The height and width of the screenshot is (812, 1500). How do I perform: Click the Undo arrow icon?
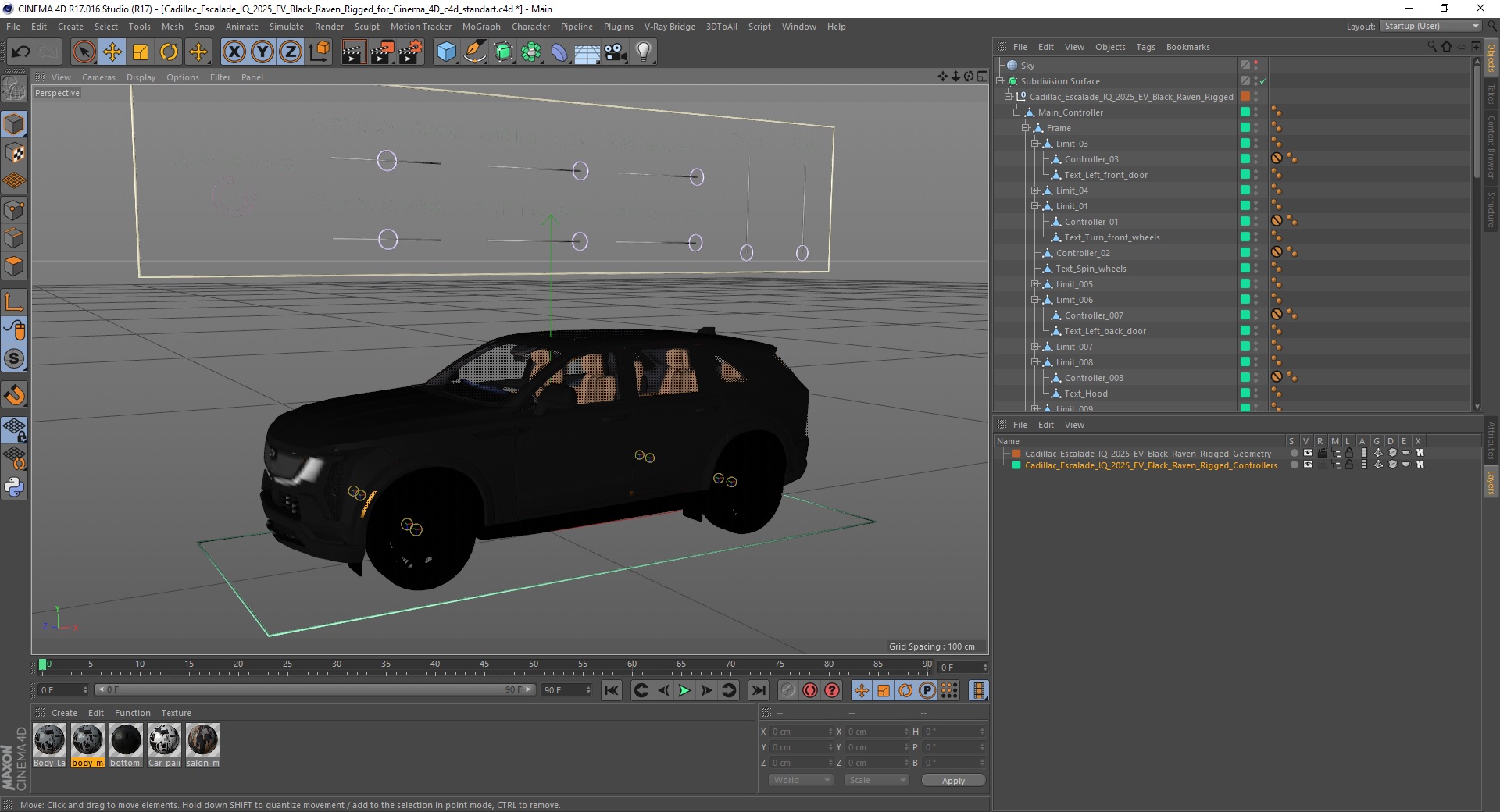click(x=21, y=52)
